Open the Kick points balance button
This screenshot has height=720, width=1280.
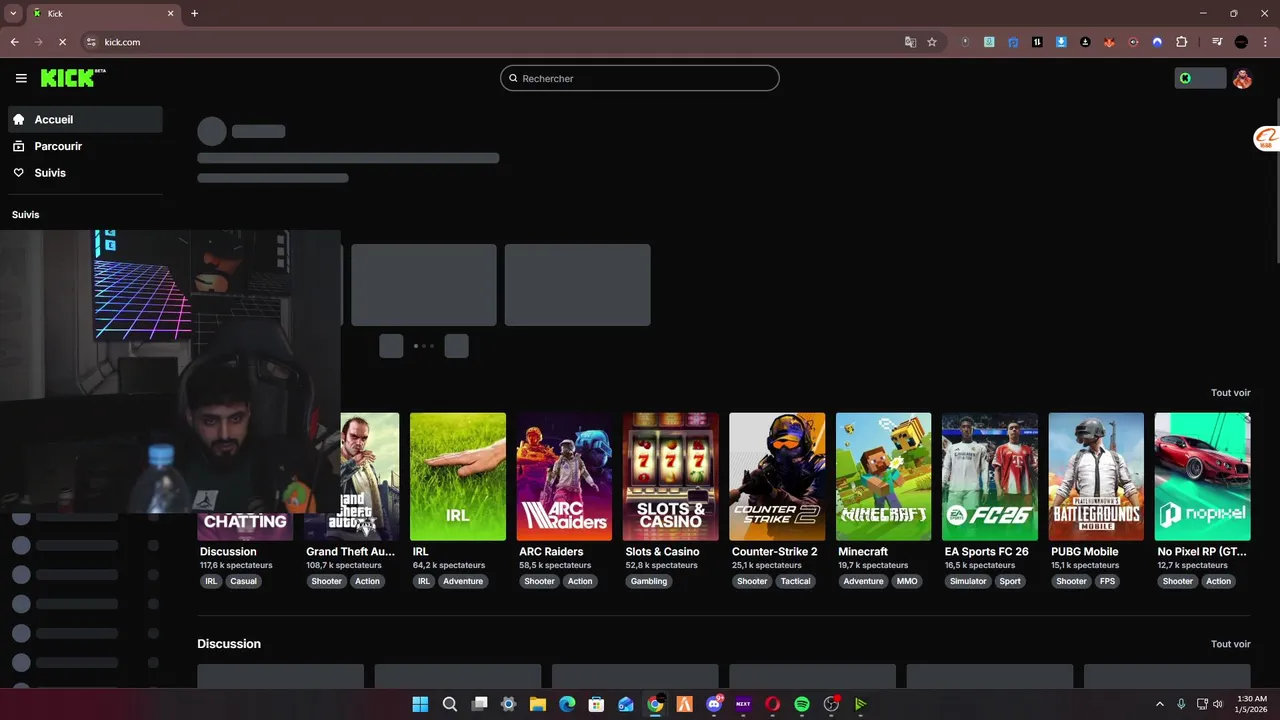[x=1200, y=78]
